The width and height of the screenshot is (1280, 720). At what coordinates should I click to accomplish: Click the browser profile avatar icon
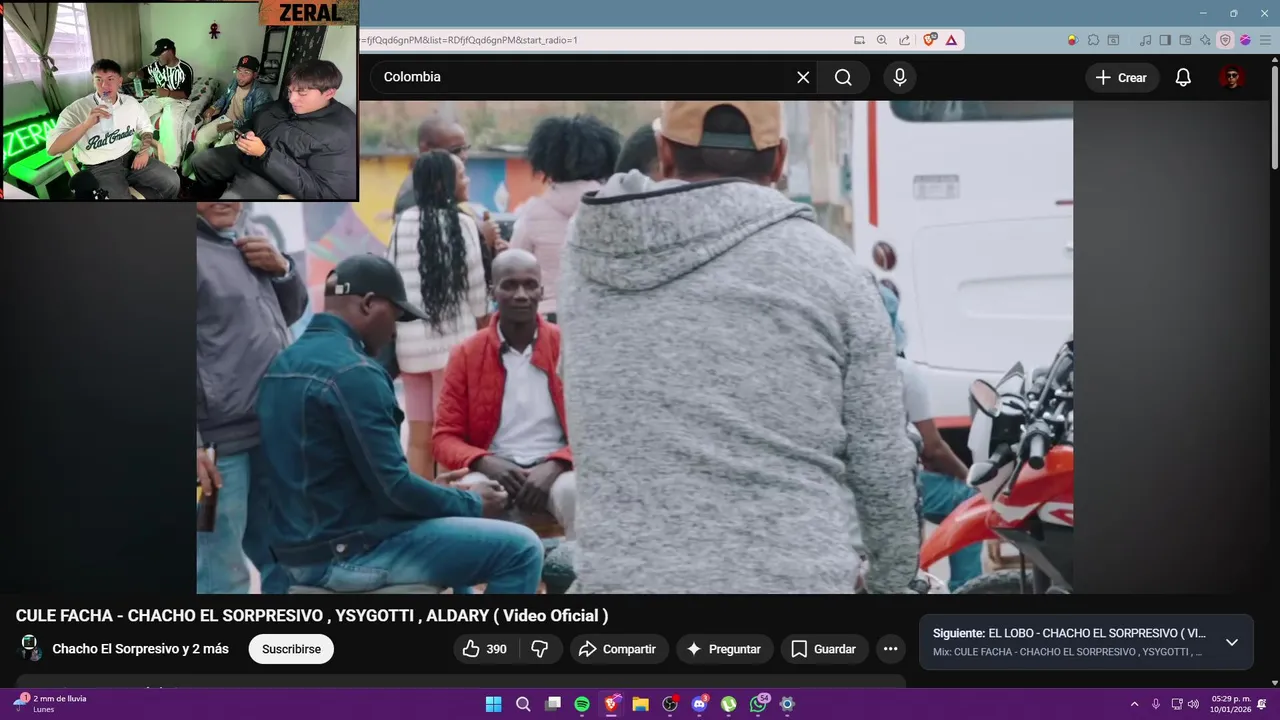point(1245,40)
